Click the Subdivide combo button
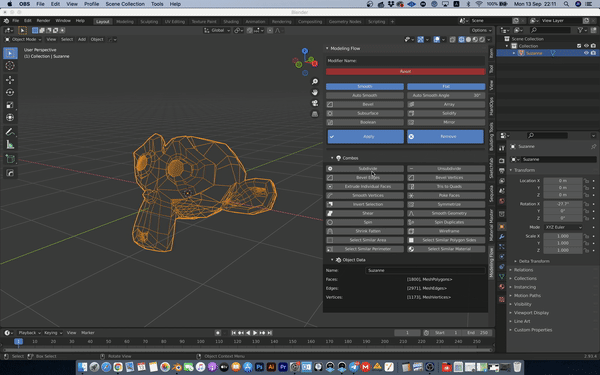Image resolution: width=600 pixels, height=375 pixels. click(x=365, y=169)
